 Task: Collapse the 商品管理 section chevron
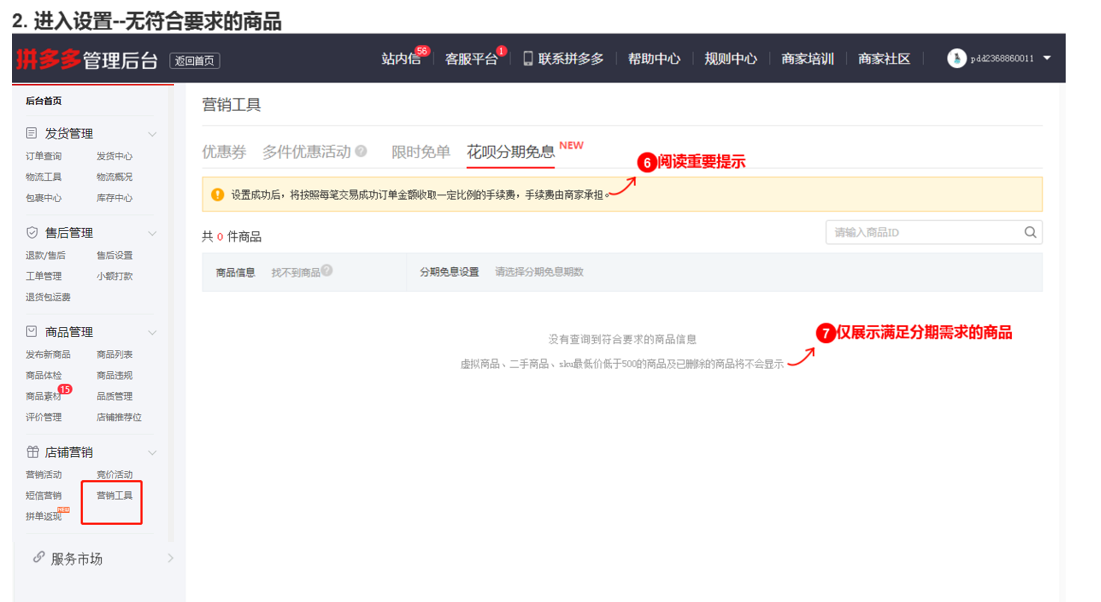(152, 332)
